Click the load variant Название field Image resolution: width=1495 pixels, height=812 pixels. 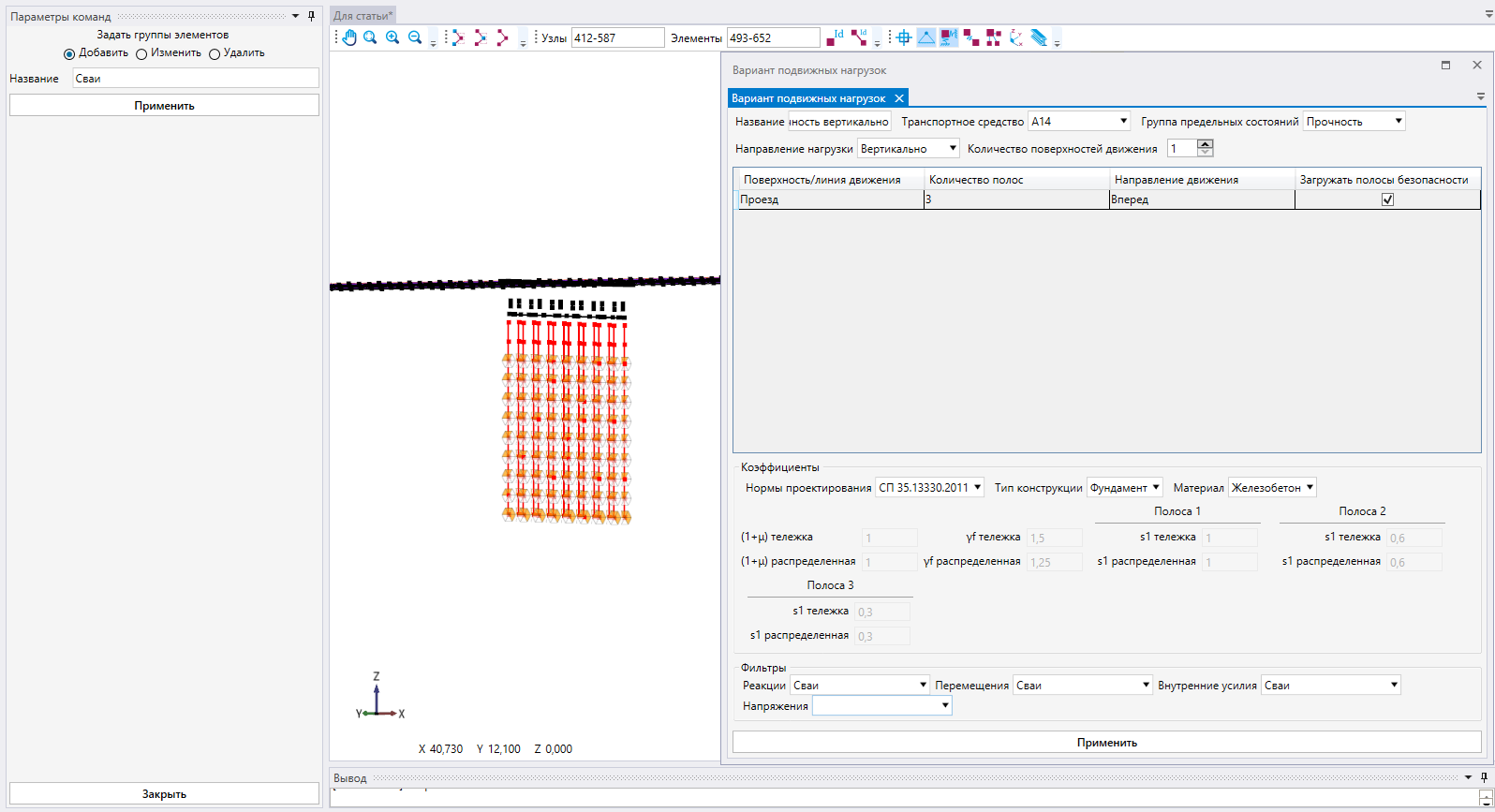coord(840,122)
